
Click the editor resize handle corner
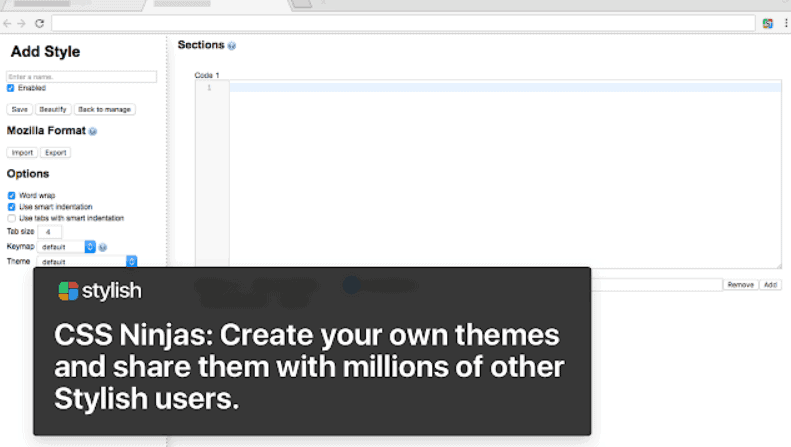coord(778,265)
